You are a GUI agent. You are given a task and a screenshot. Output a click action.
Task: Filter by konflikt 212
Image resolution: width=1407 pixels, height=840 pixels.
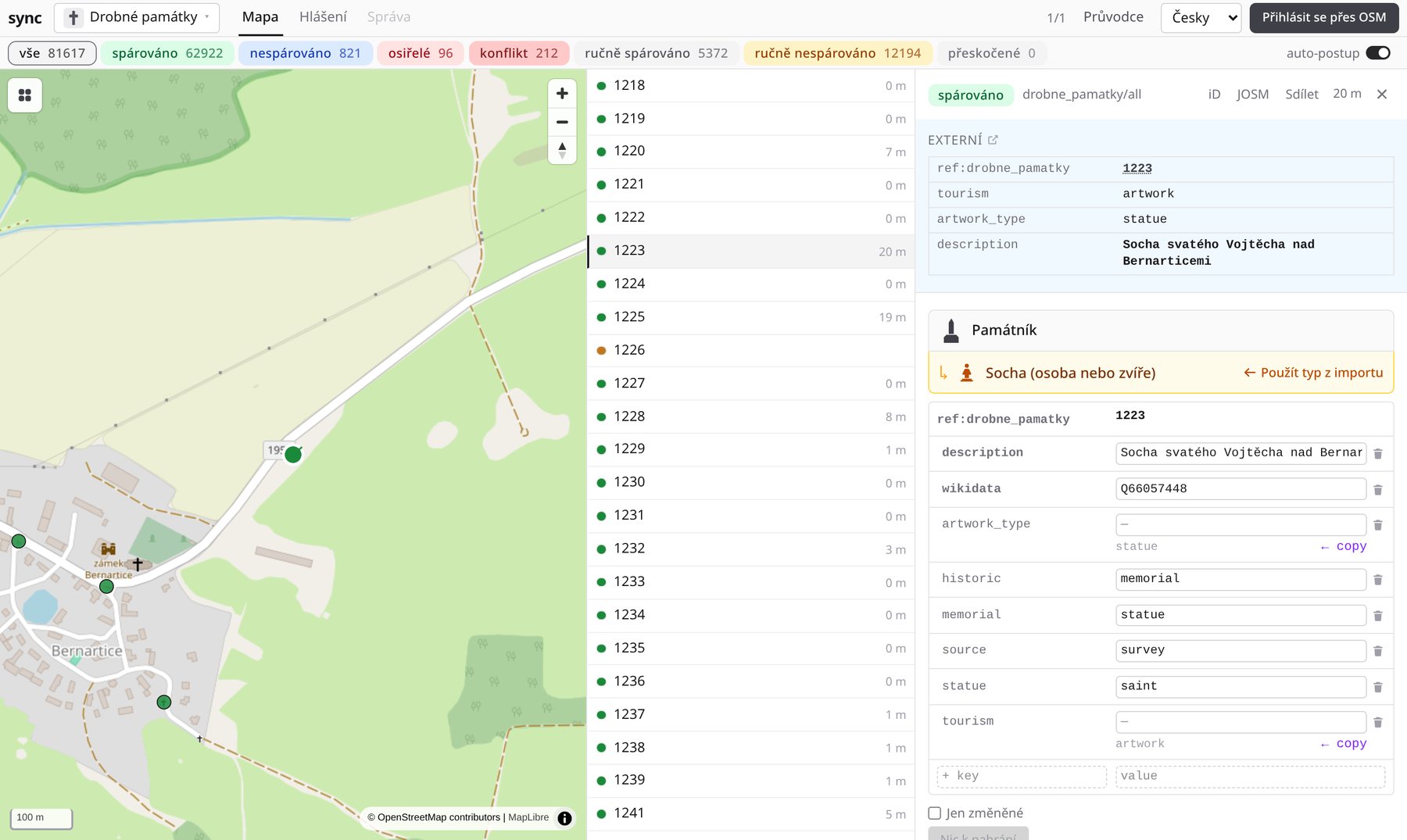[x=519, y=53]
